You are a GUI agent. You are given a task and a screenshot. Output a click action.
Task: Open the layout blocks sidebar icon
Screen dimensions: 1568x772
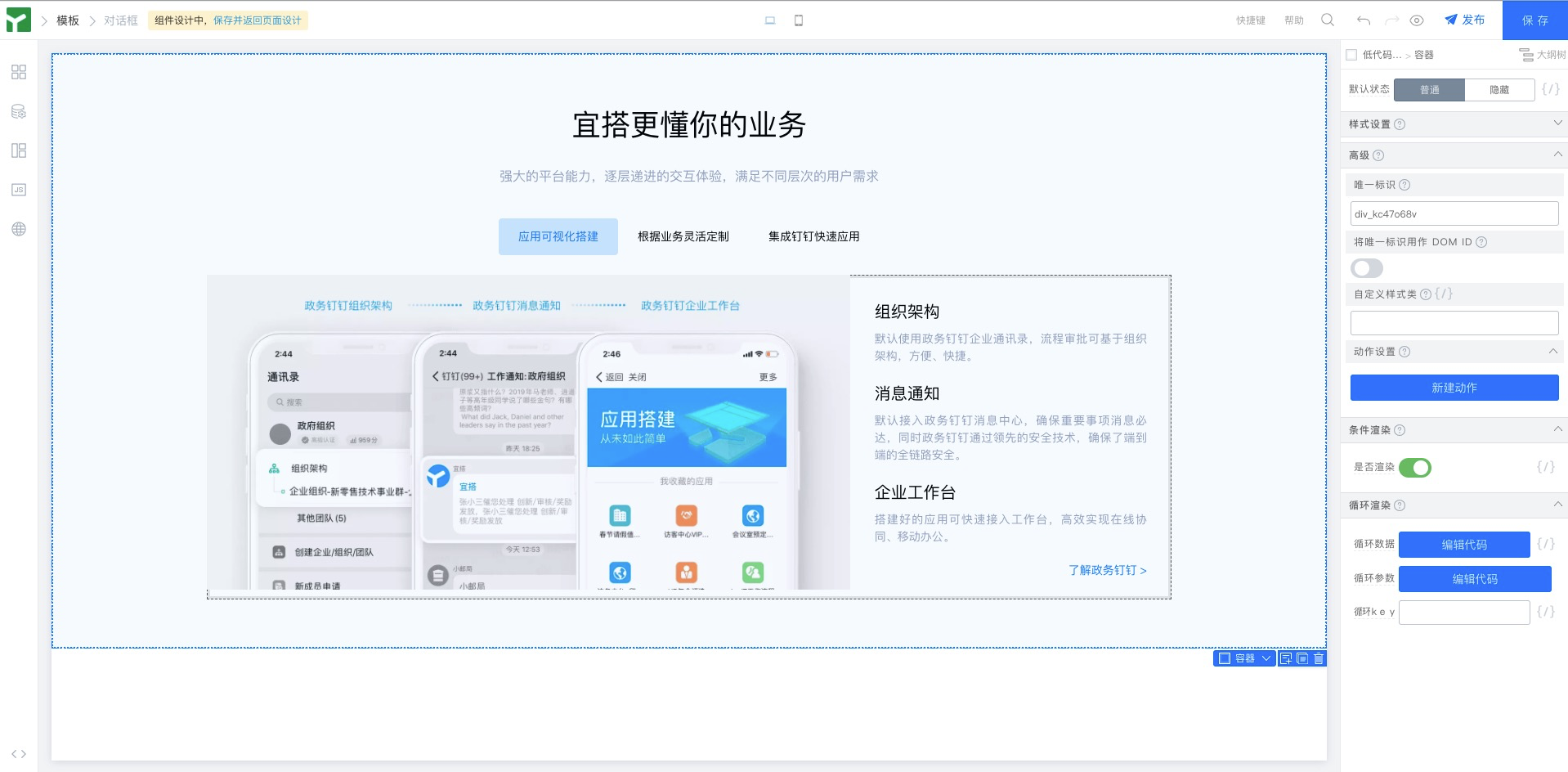pyautogui.click(x=19, y=150)
